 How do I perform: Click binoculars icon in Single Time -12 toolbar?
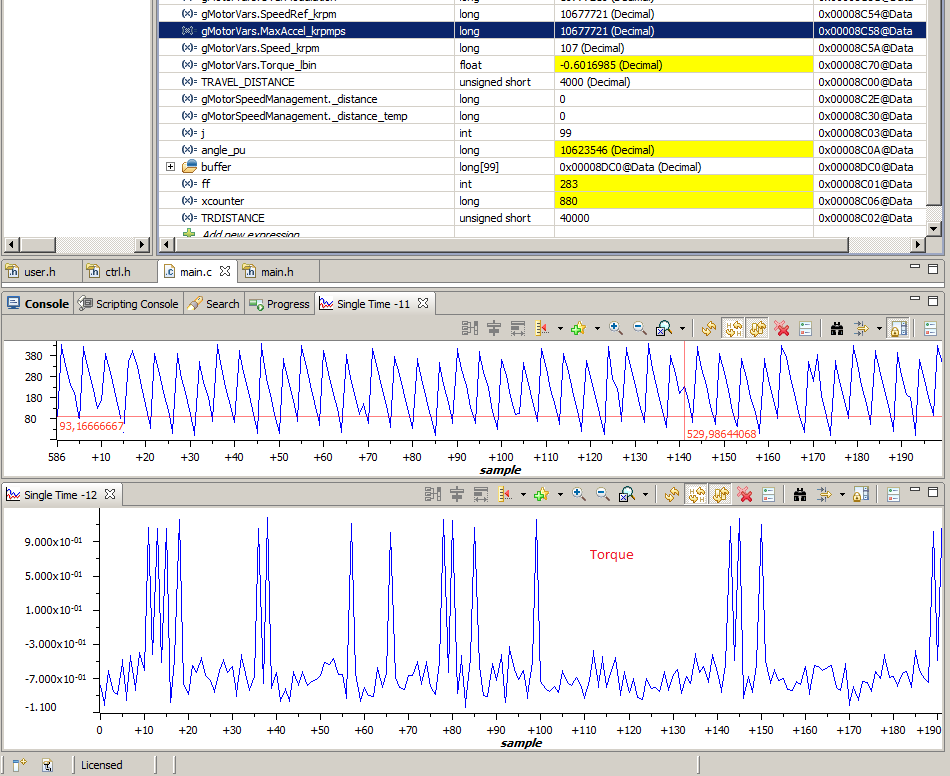pos(800,494)
